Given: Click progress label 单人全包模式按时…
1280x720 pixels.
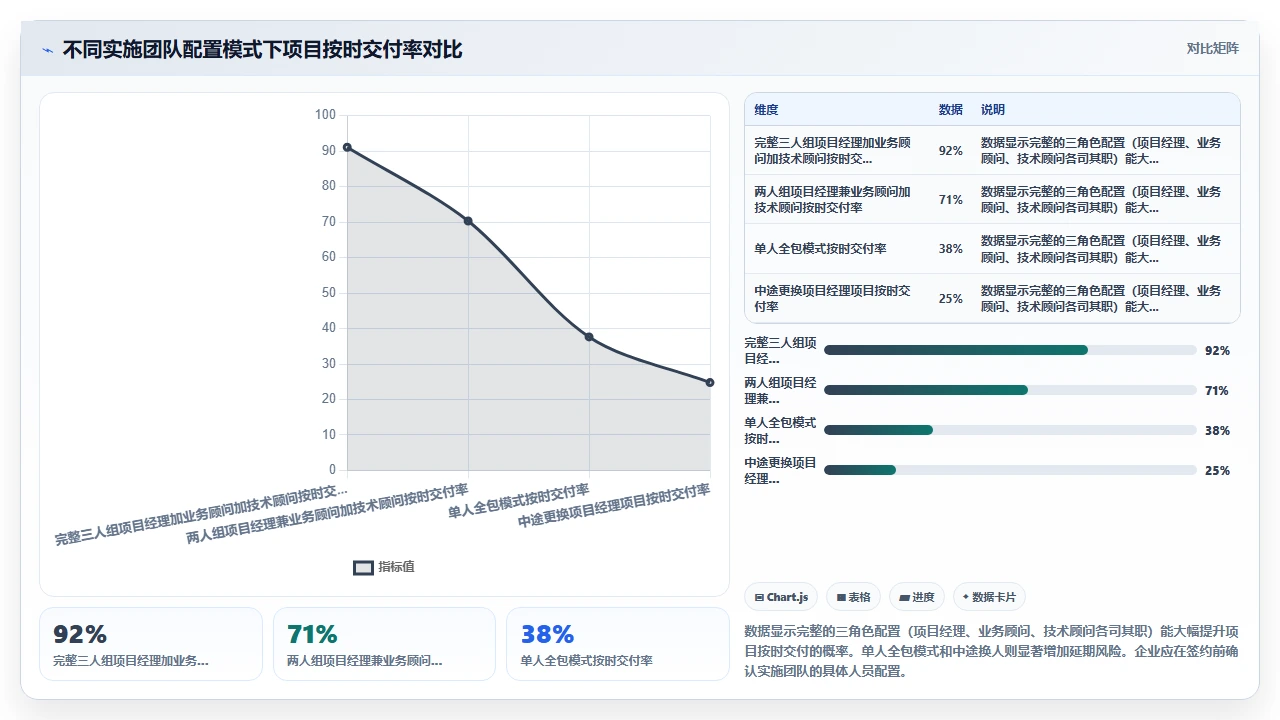Looking at the screenshot, I should coord(781,431).
